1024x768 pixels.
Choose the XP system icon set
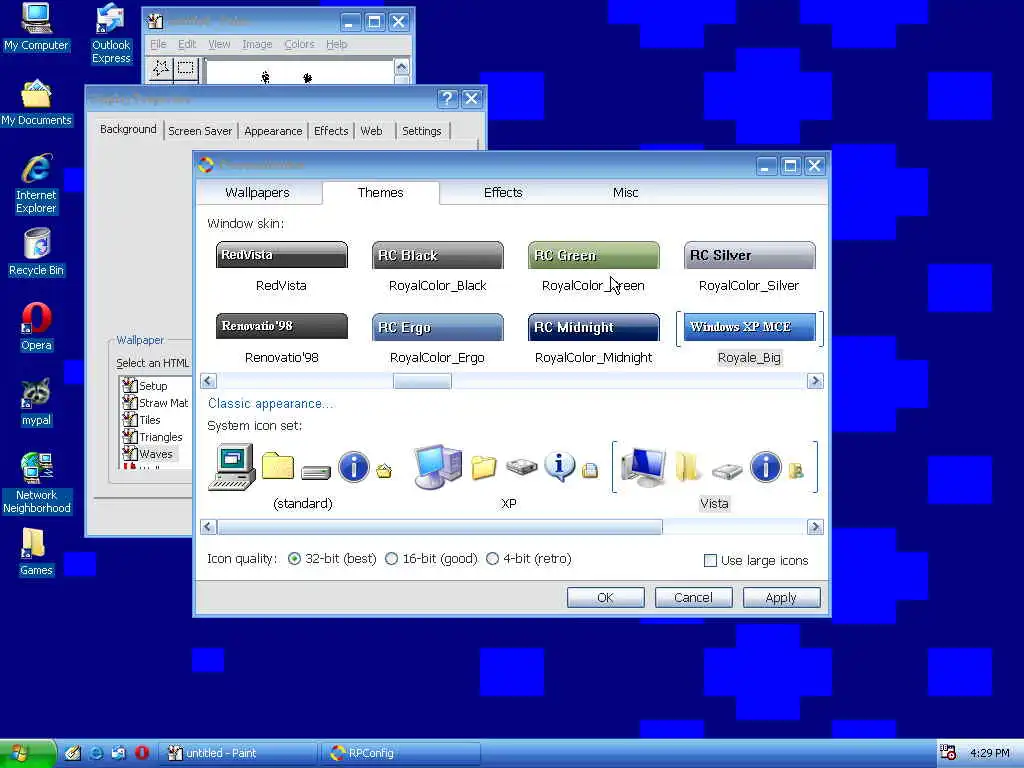[508, 475]
